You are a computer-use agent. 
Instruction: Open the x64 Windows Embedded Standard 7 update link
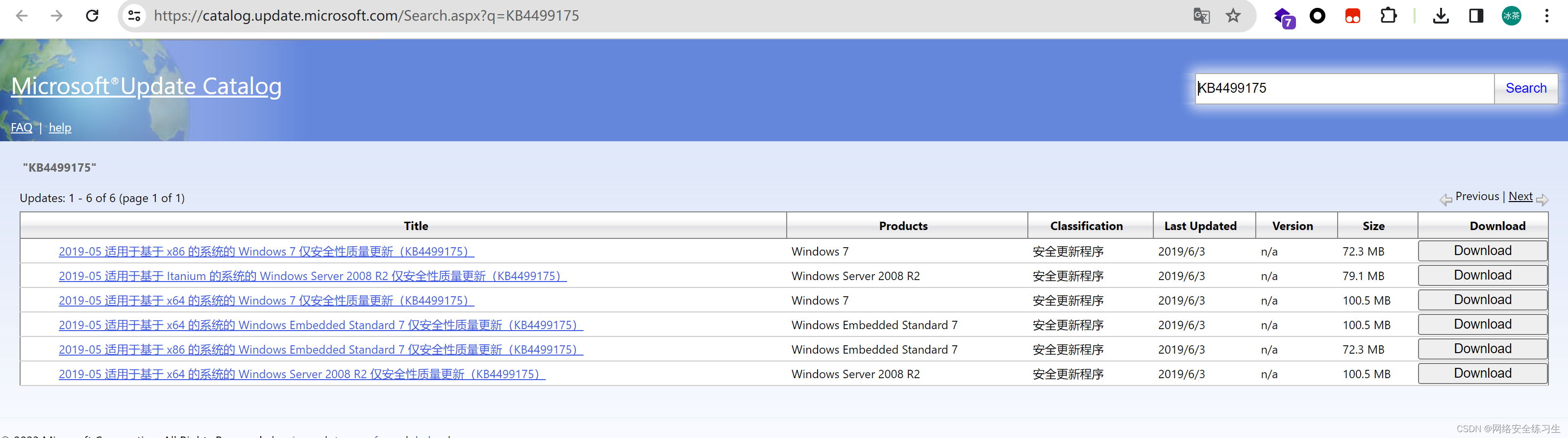321,325
